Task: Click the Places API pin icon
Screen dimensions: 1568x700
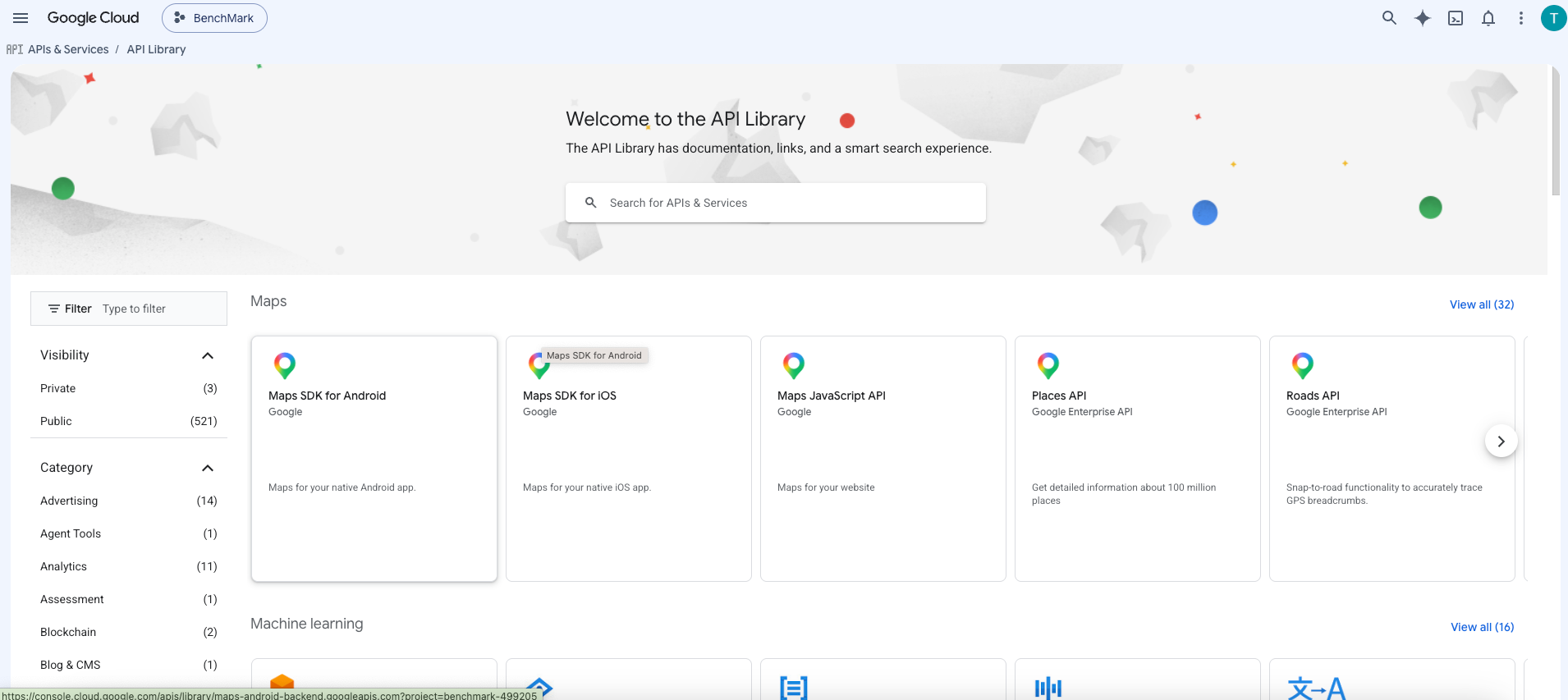Action: tap(1048, 365)
